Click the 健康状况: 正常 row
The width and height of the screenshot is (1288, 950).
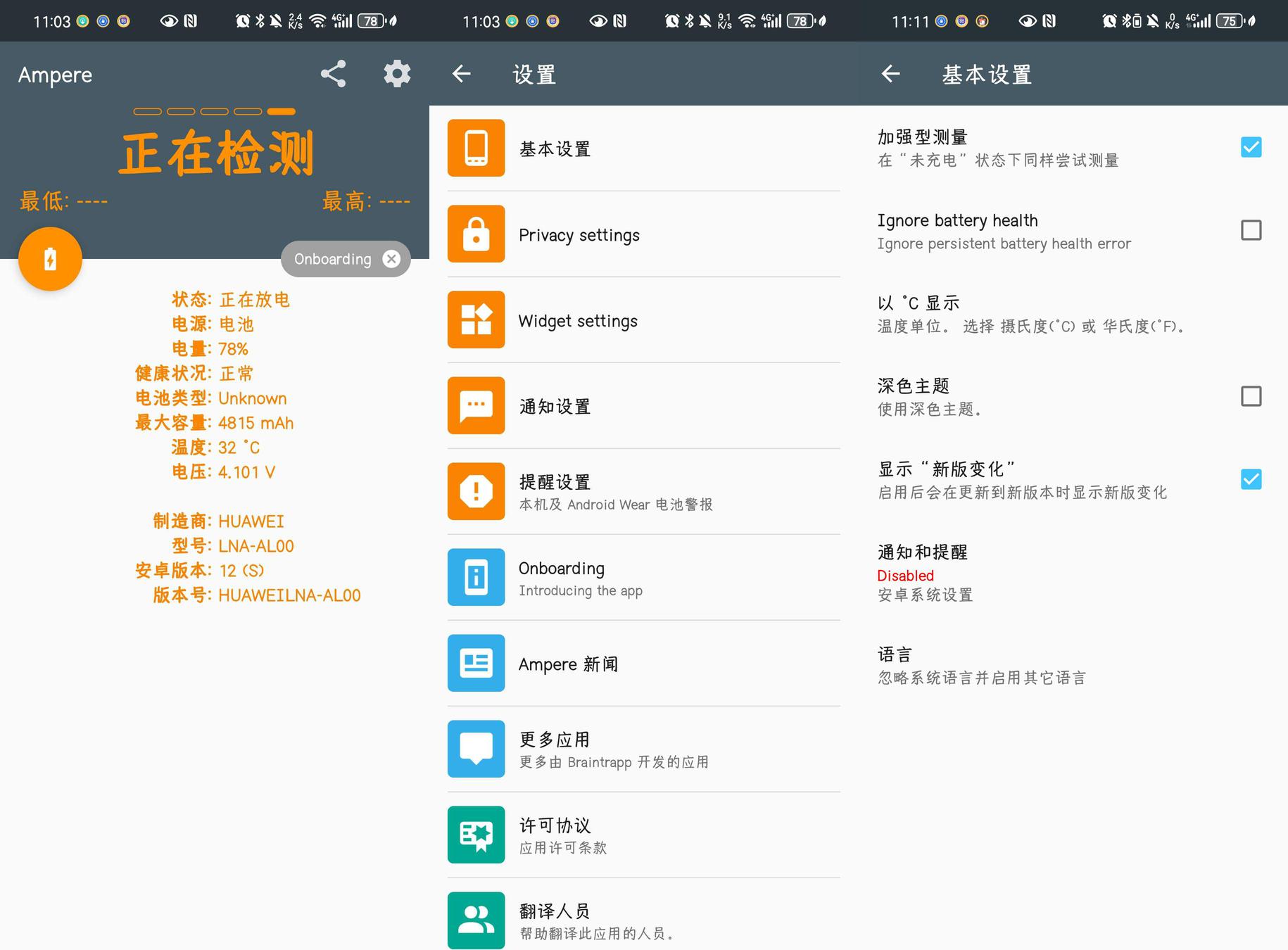194,374
